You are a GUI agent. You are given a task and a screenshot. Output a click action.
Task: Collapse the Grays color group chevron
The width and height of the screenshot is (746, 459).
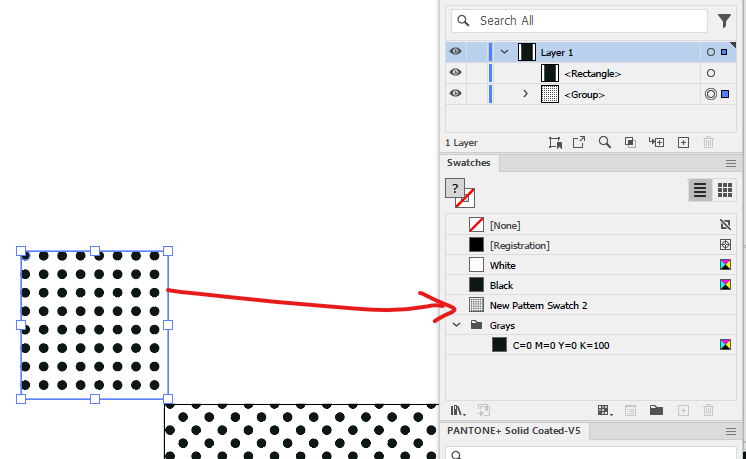point(456,325)
